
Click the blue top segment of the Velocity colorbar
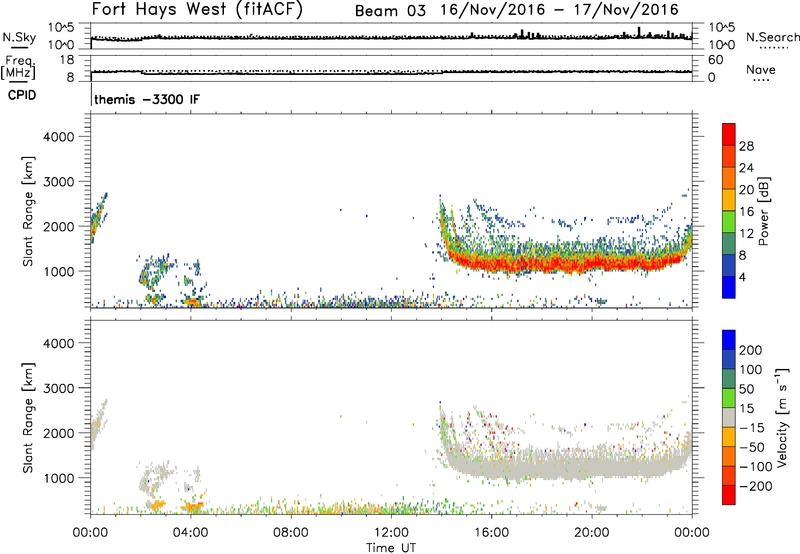pos(729,340)
